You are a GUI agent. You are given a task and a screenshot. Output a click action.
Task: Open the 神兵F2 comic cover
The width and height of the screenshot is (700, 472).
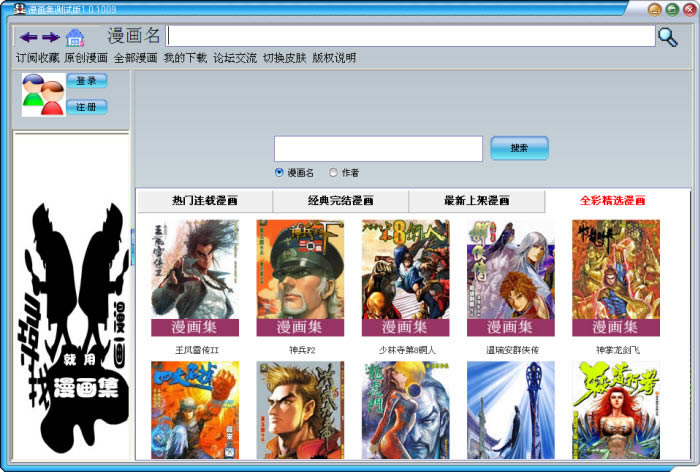coord(300,278)
